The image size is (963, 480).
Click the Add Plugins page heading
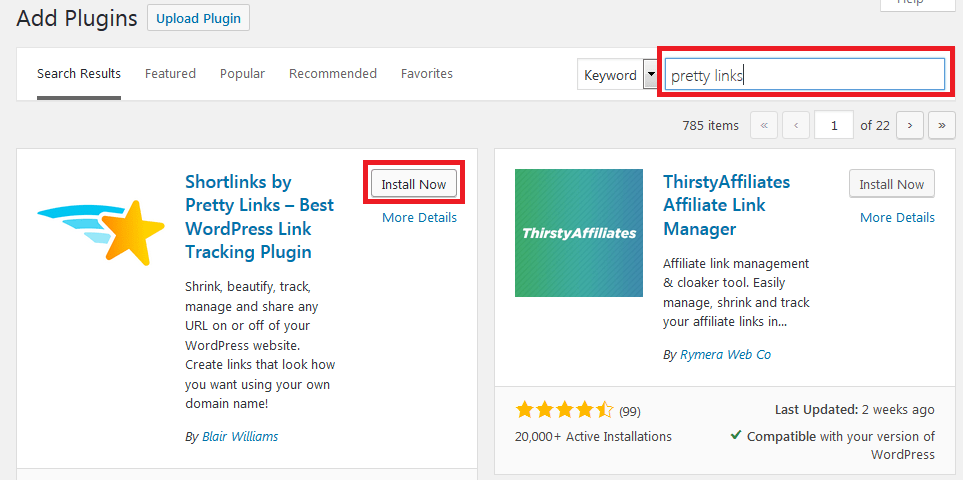click(x=77, y=18)
